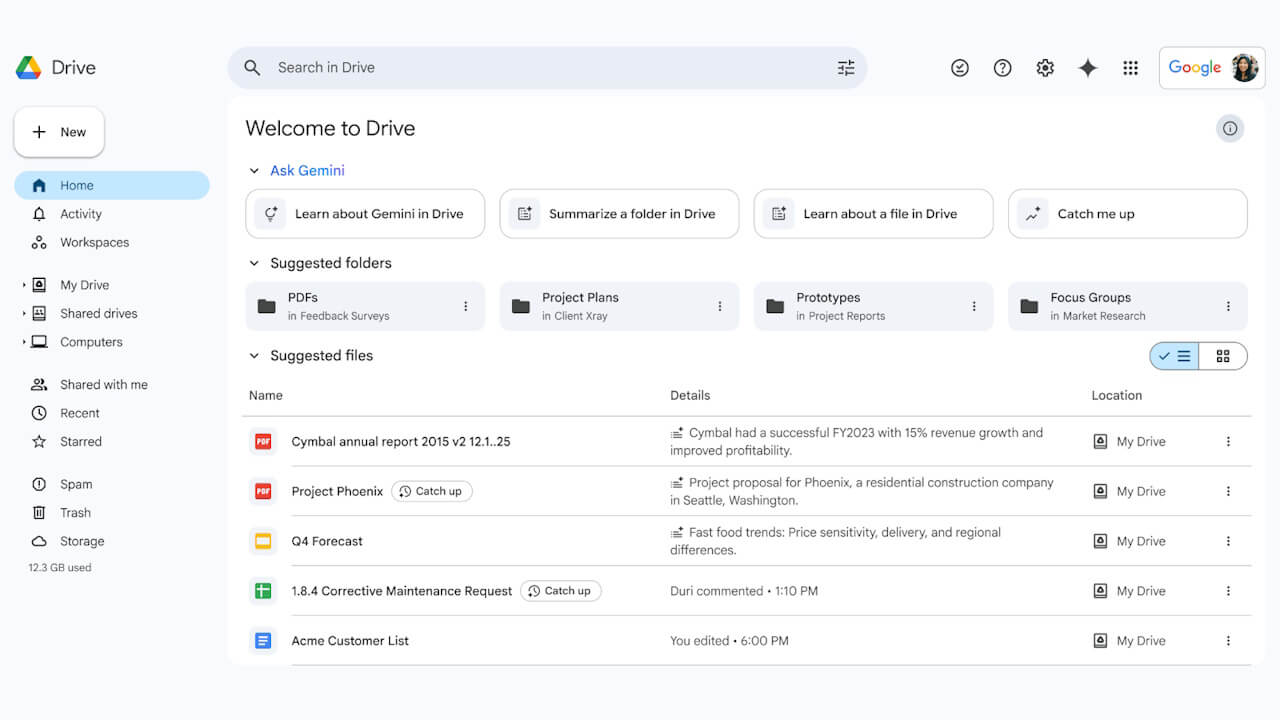Switch to grid layout view
Image resolution: width=1280 pixels, height=720 pixels.
point(1223,356)
